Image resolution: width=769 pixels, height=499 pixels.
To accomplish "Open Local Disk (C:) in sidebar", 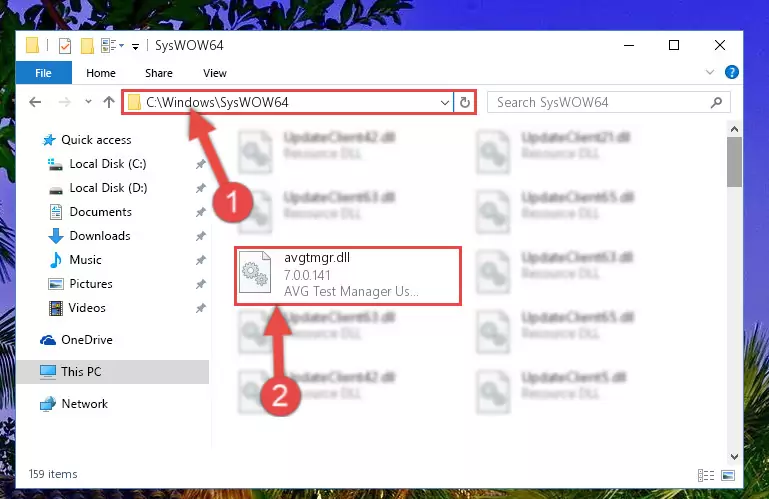I will coord(98,164).
